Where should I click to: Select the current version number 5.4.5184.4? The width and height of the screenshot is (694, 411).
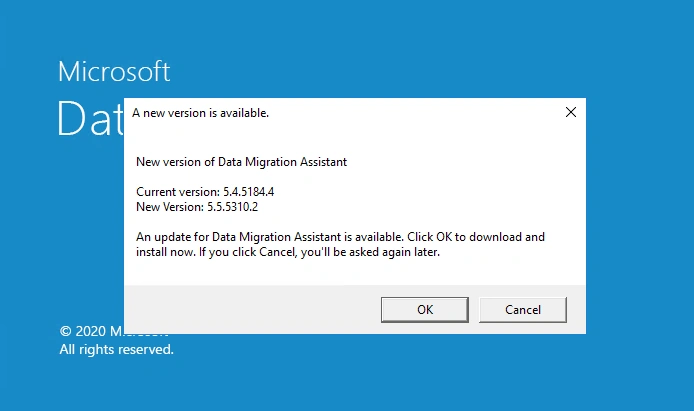248,192
